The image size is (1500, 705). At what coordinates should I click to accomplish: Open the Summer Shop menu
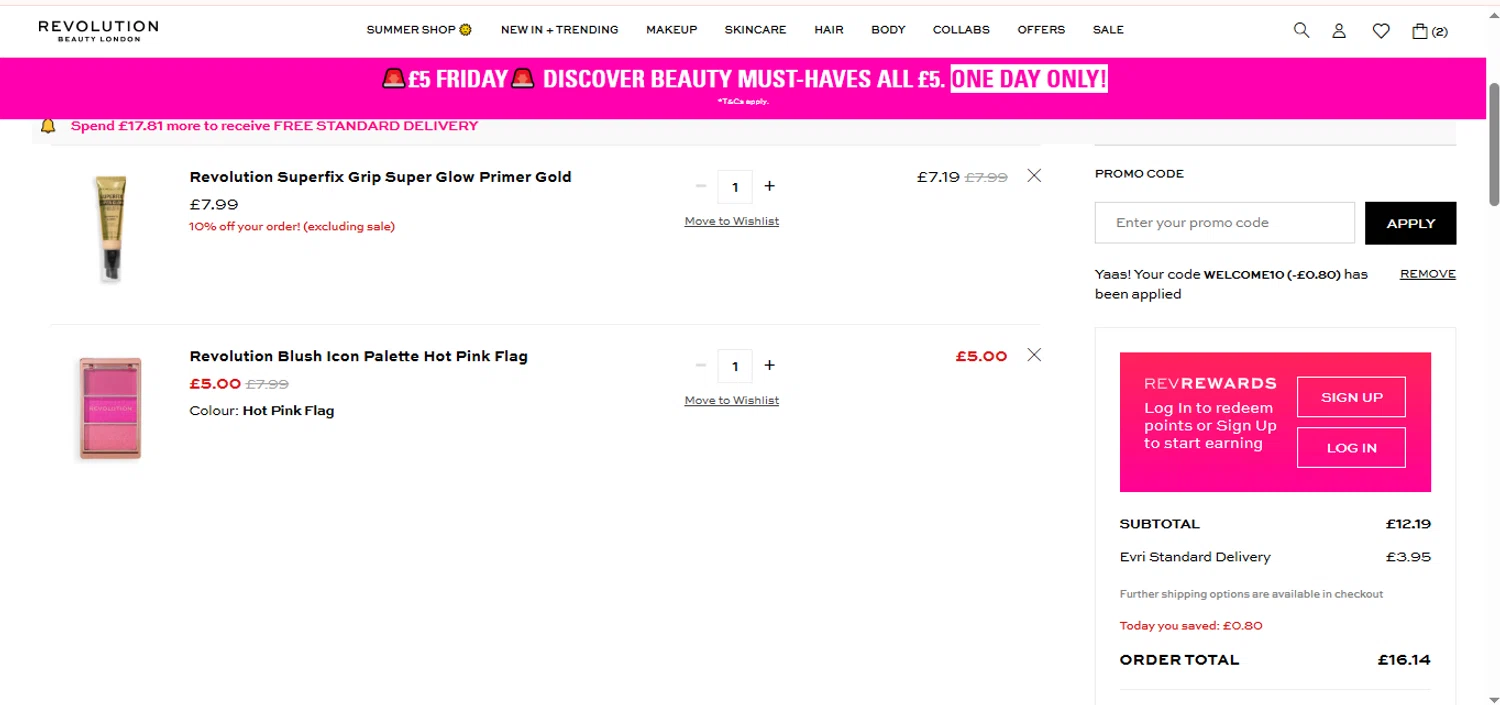[419, 30]
